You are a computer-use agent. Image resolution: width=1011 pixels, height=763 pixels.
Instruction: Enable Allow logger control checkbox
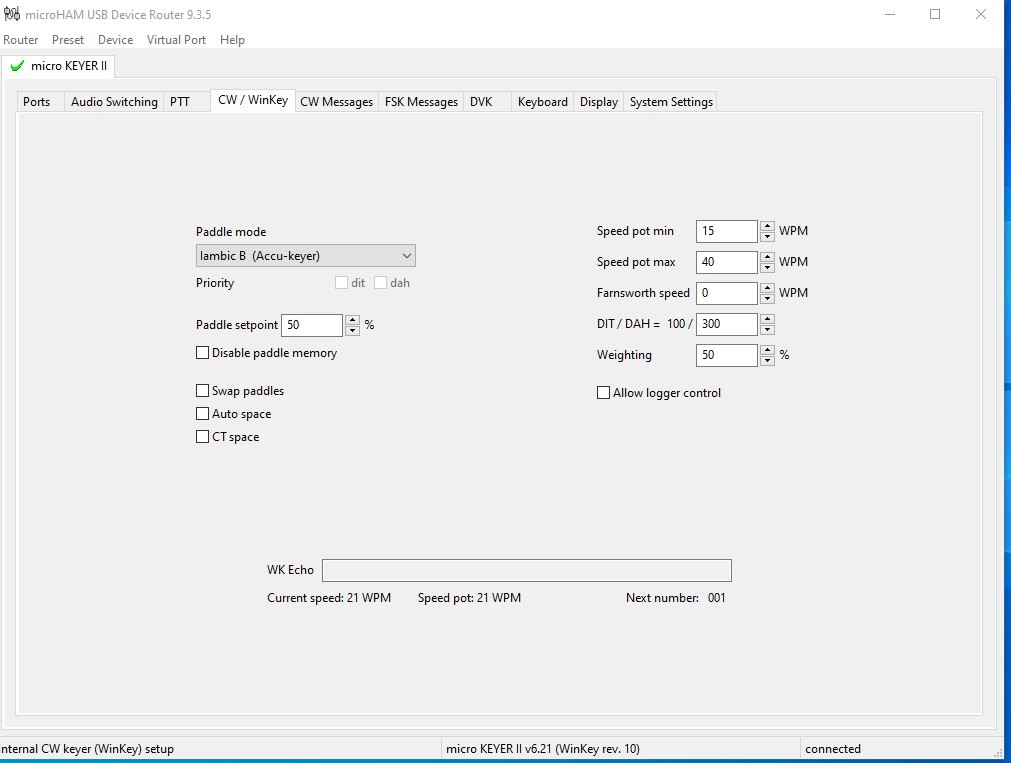click(x=604, y=393)
